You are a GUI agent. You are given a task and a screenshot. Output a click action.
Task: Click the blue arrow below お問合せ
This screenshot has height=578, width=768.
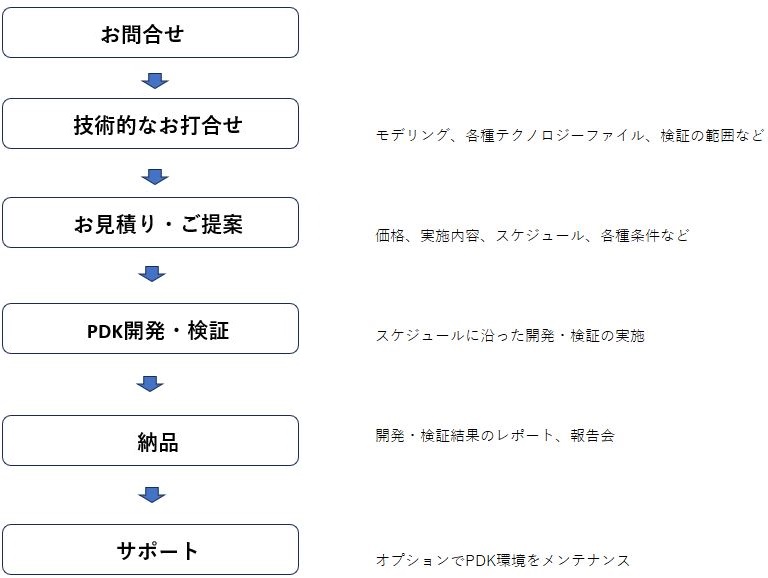point(155,80)
